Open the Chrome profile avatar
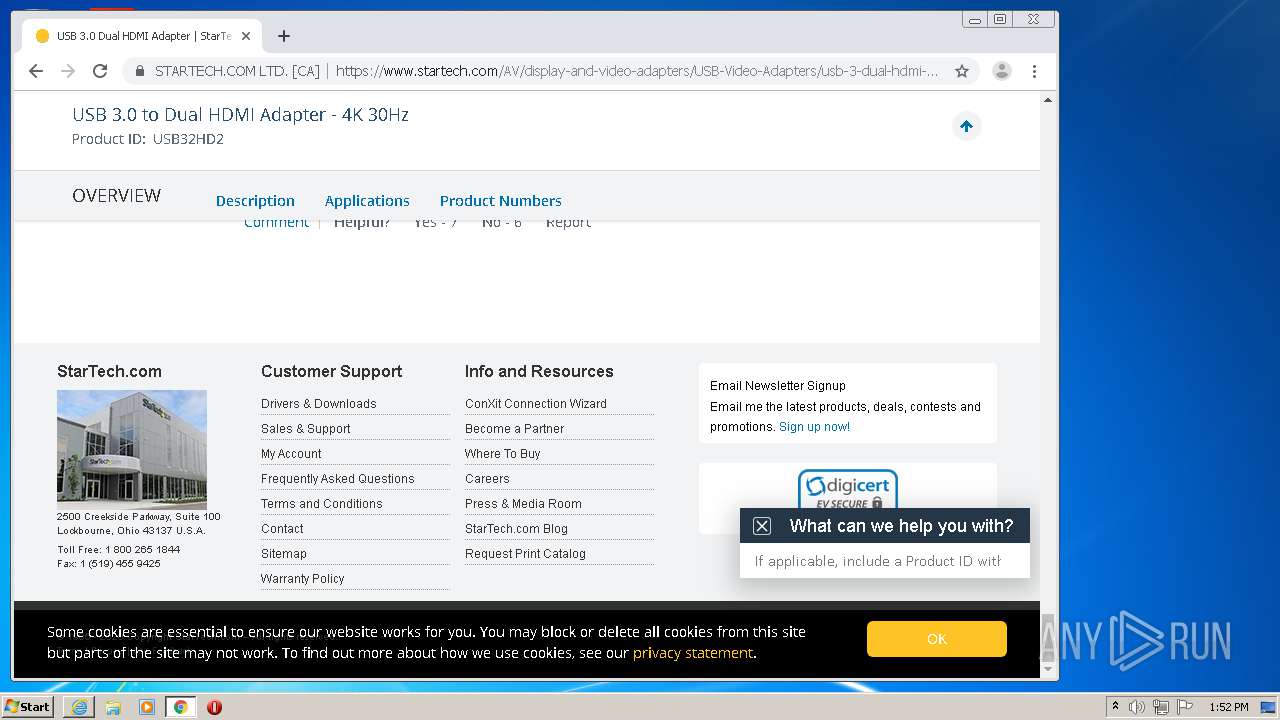The height and width of the screenshot is (720, 1280). point(1001,71)
